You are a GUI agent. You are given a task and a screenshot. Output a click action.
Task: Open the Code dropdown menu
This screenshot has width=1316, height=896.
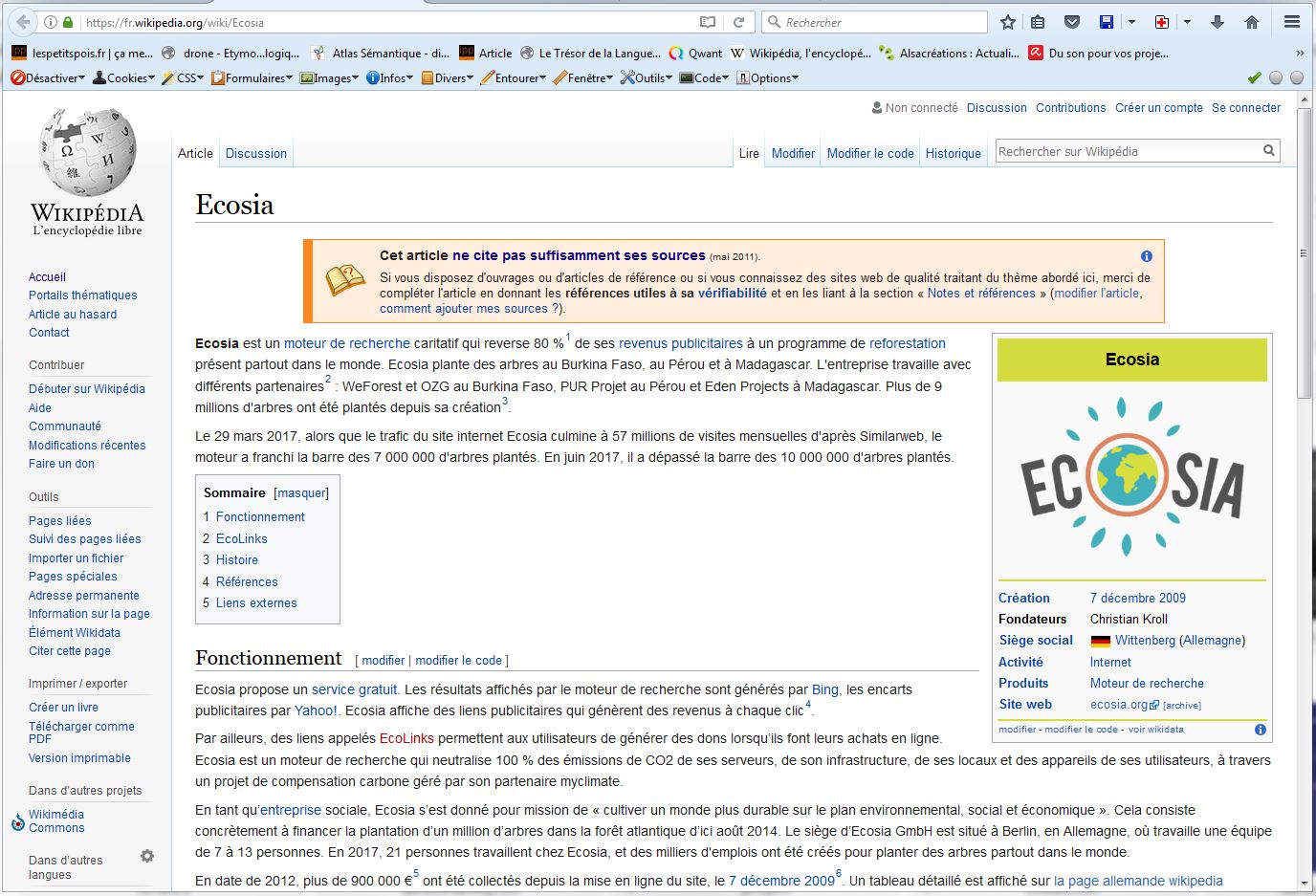705,78
